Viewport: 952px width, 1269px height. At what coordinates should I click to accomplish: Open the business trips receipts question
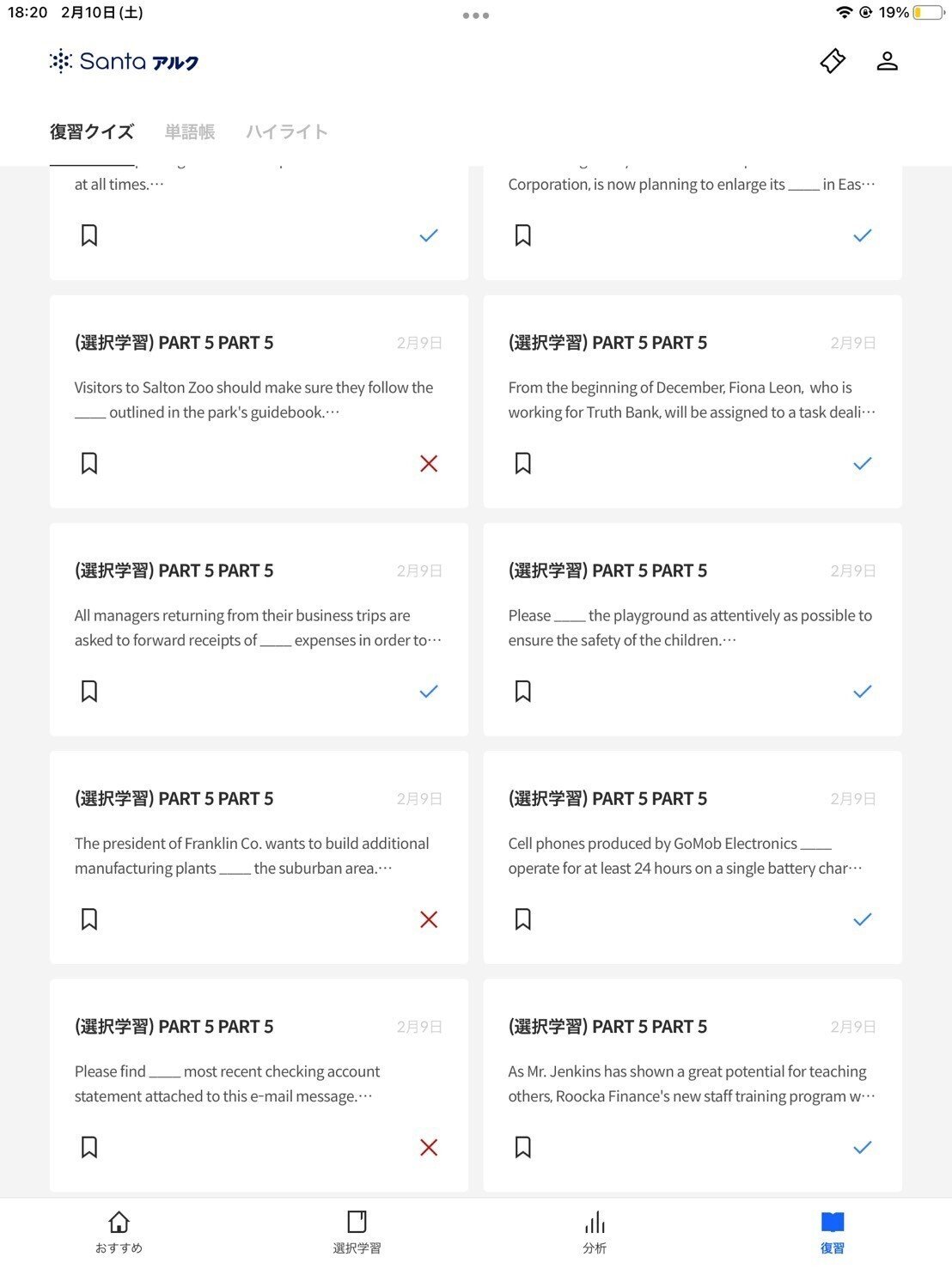[x=258, y=627]
